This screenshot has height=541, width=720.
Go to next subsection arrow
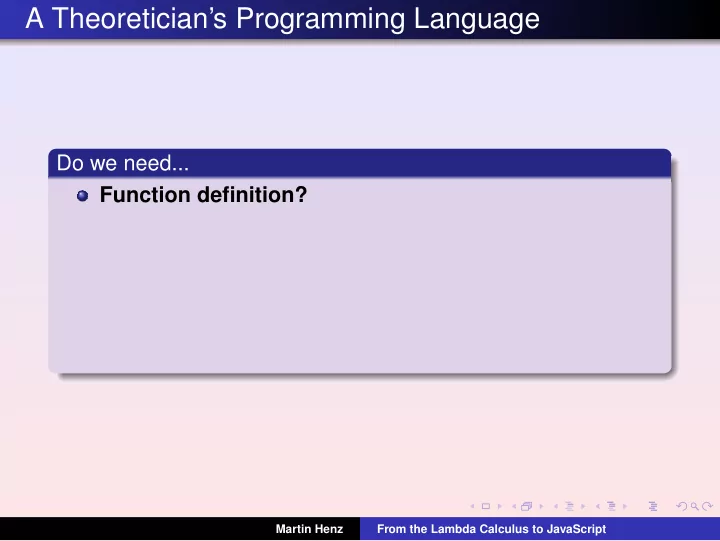tap(583, 506)
